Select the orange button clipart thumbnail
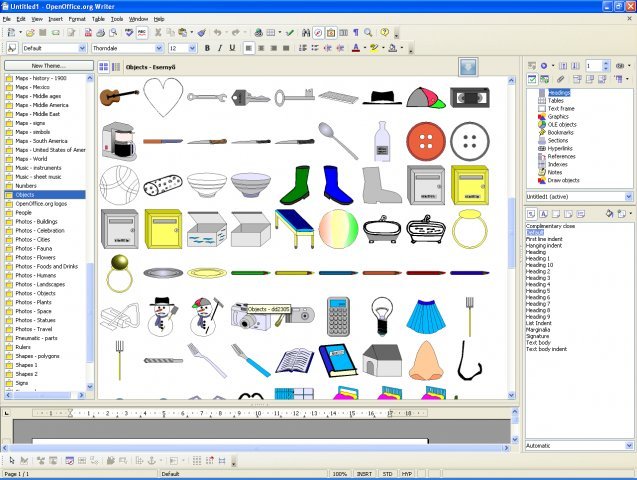Screen dimensions: 637x480 click(x=426, y=141)
